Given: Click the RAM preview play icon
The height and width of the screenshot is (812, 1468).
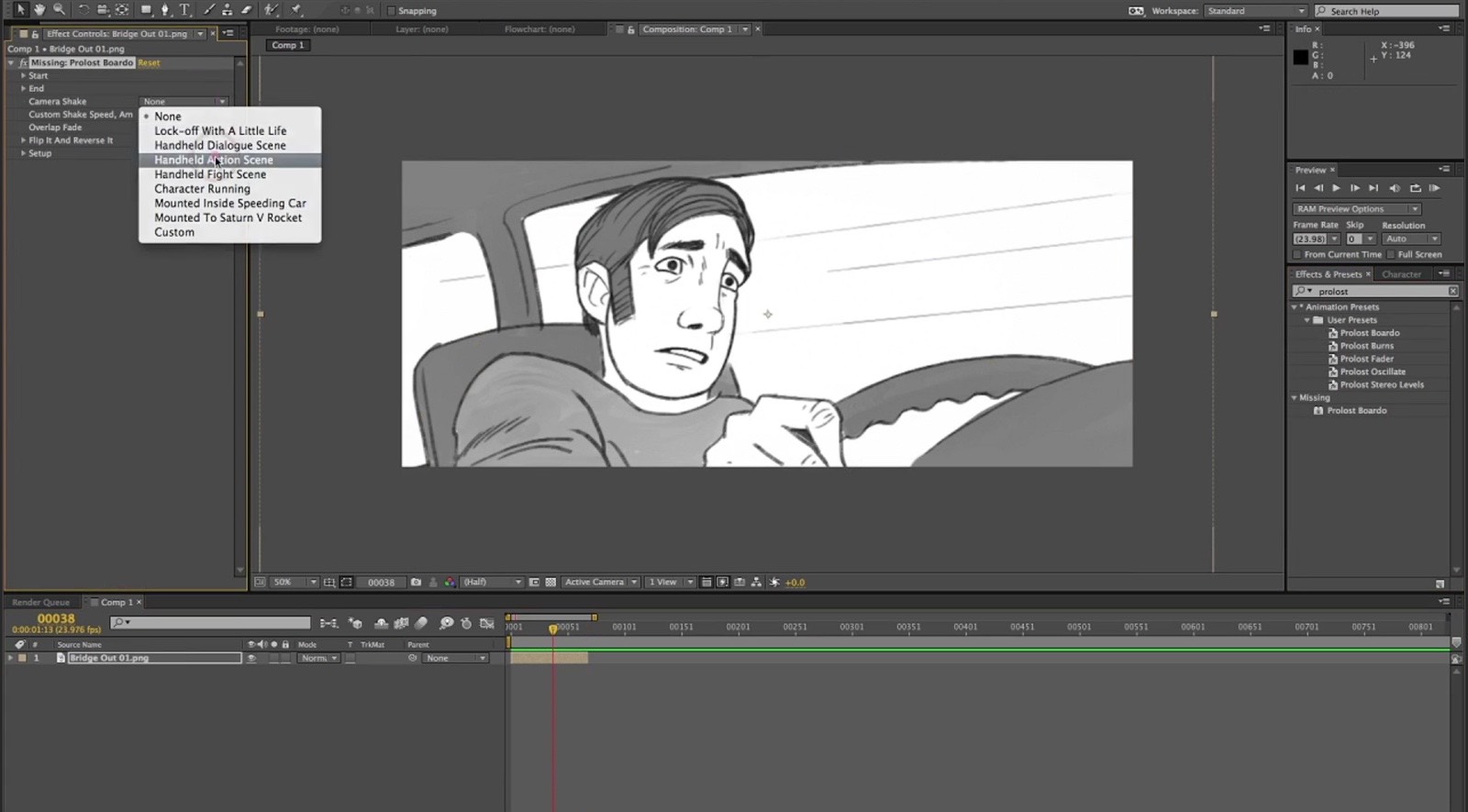Looking at the screenshot, I should click(1434, 188).
